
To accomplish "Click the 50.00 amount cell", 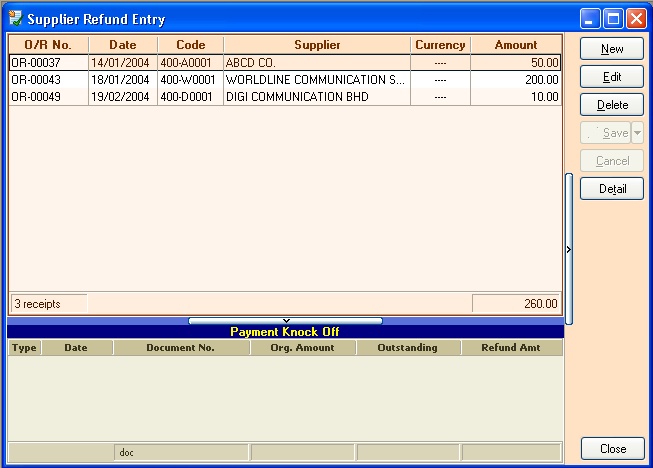I will click(516, 62).
